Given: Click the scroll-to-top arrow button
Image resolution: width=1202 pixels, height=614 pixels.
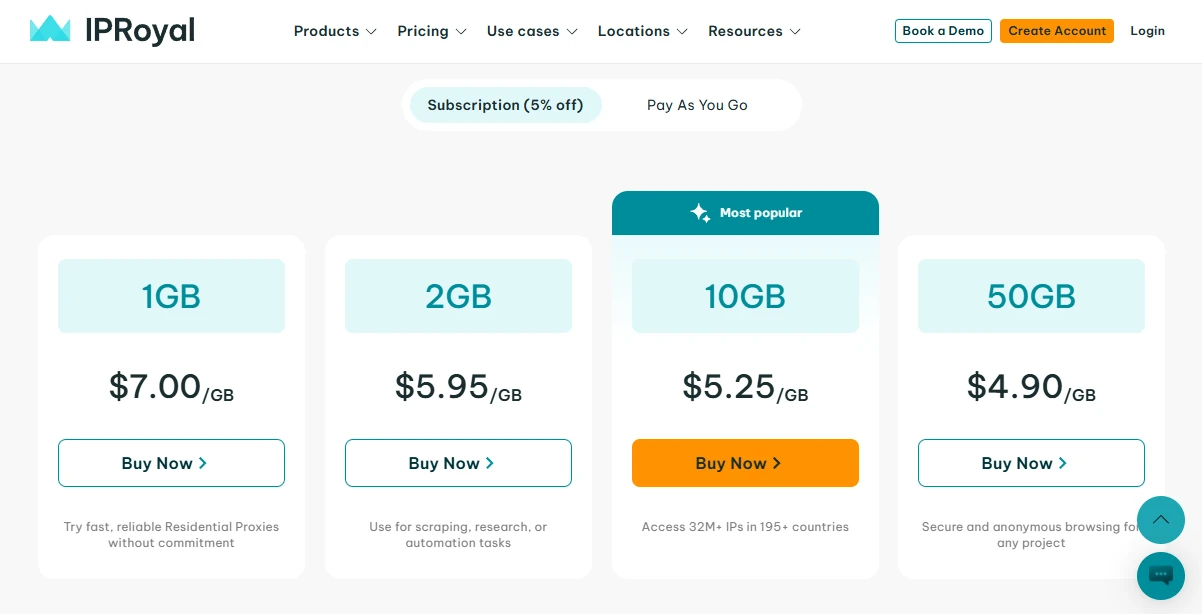Looking at the screenshot, I should click(1160, 520).
